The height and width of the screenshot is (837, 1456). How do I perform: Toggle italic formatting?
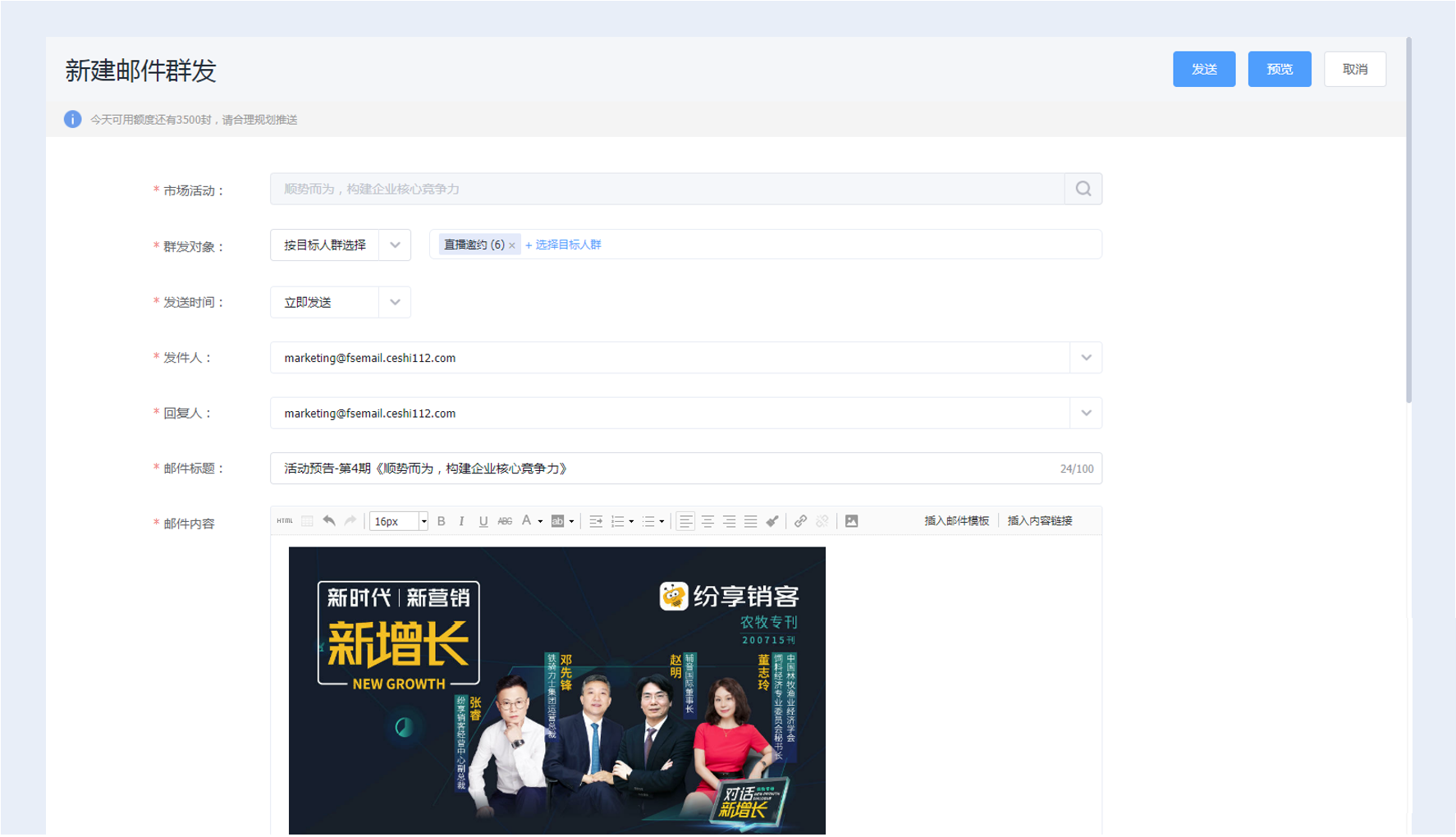pos(462,521)
